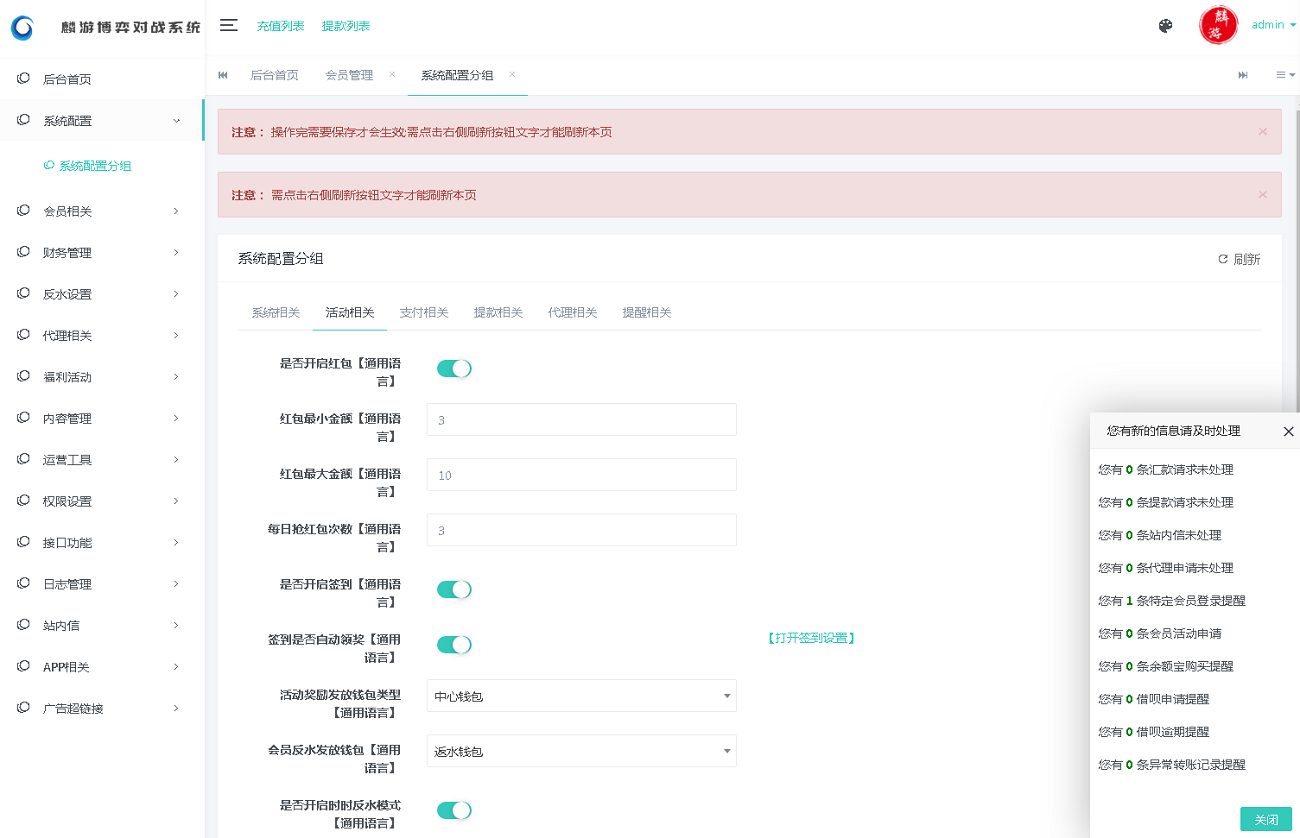Disable the 是否开启红包 toggle
The height and width of the screenshot is (838, 1300).
pyautogui.click(x=453, y=368)
